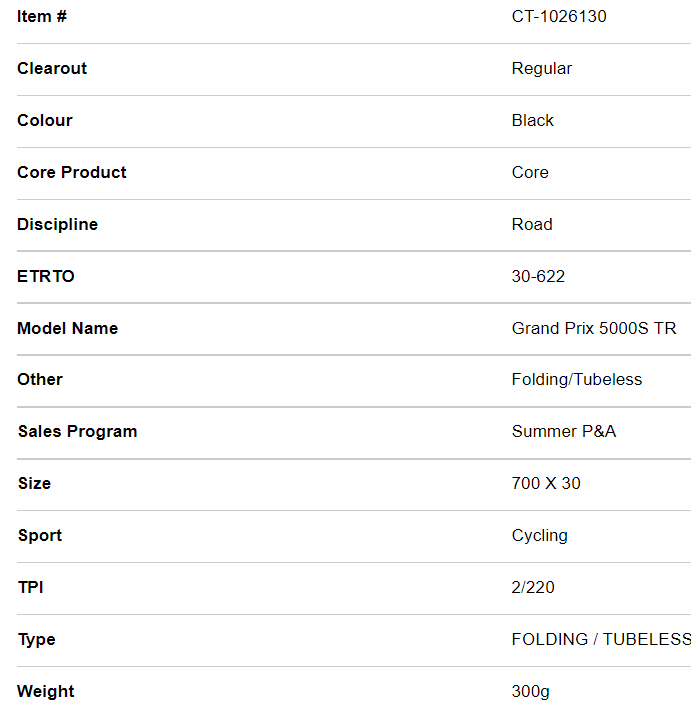Select the 300g weight value
This screenshot has width=691, height=706.
click(x=530, y=692)
